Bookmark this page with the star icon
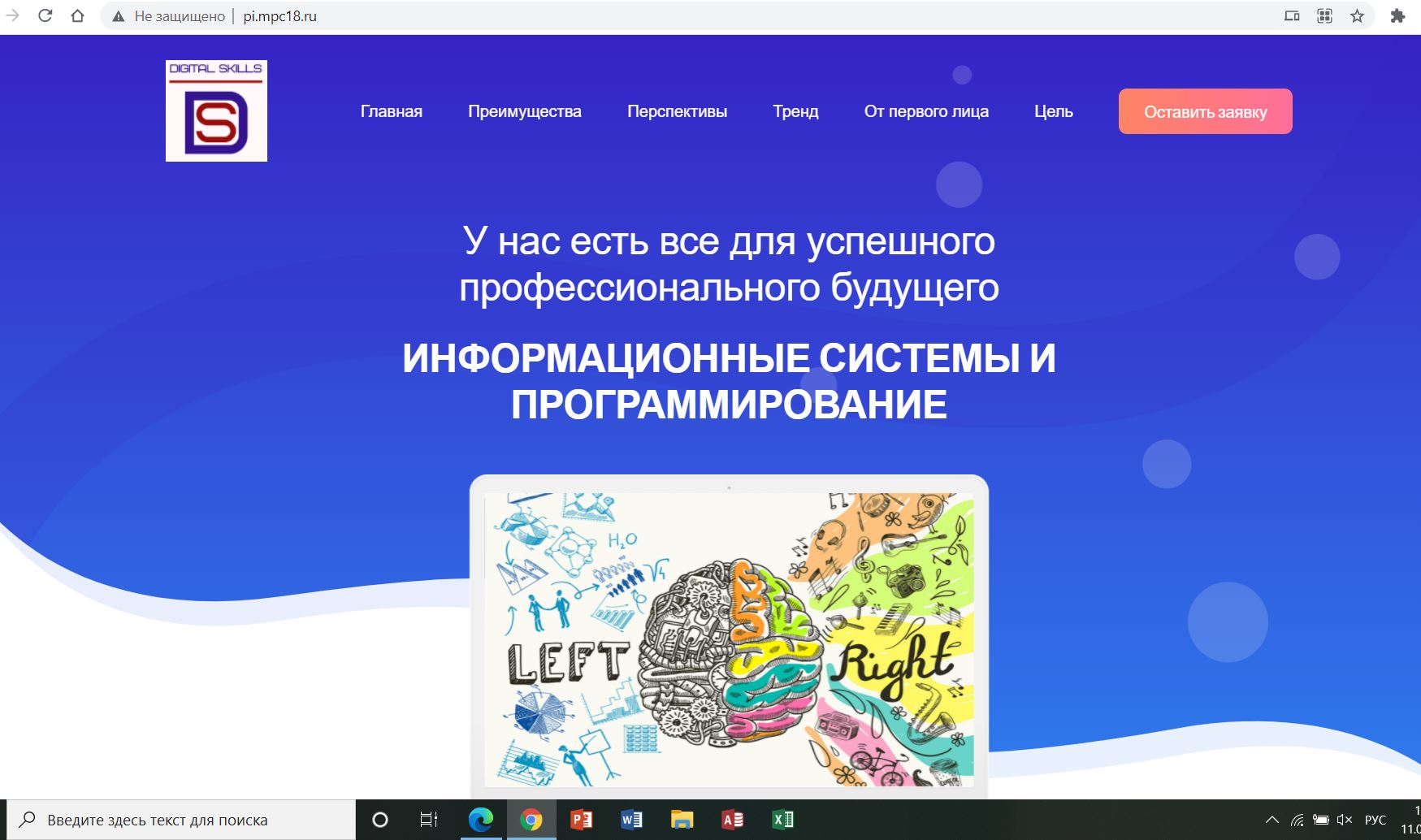 (1357, 15)
